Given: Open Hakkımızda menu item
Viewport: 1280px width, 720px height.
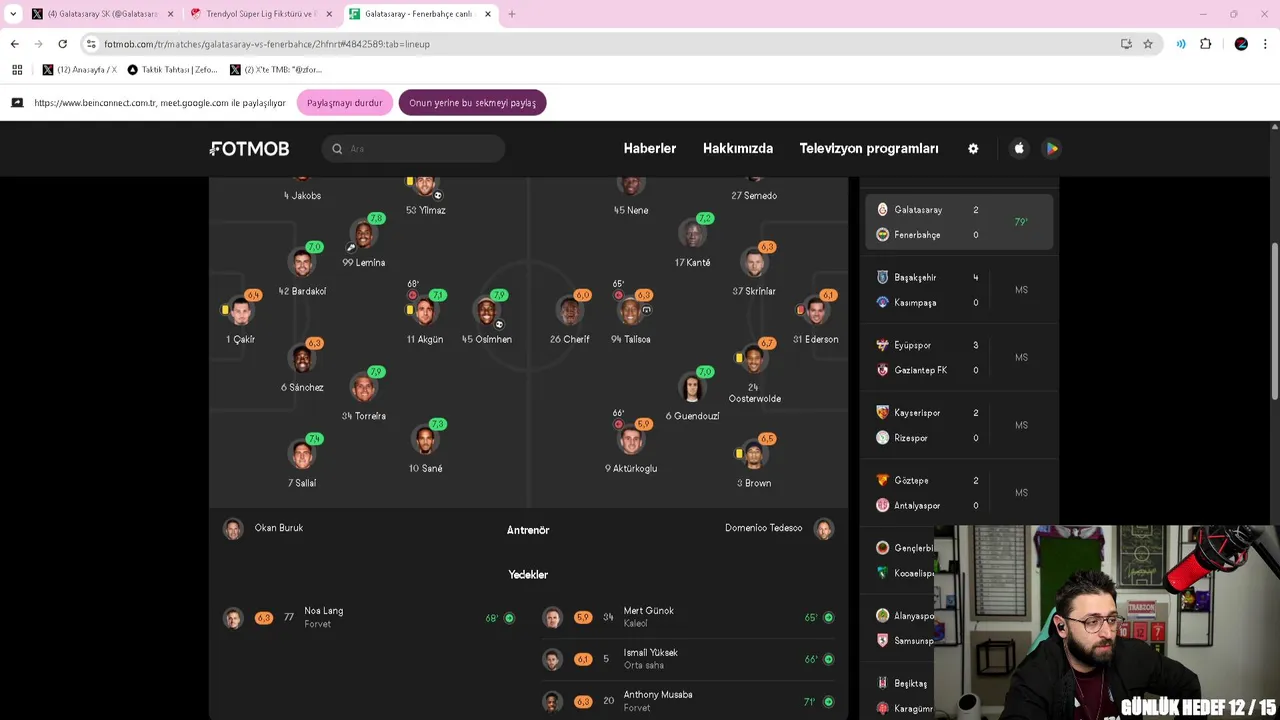Looking at the screenshot, I should (x=738, y=148).
